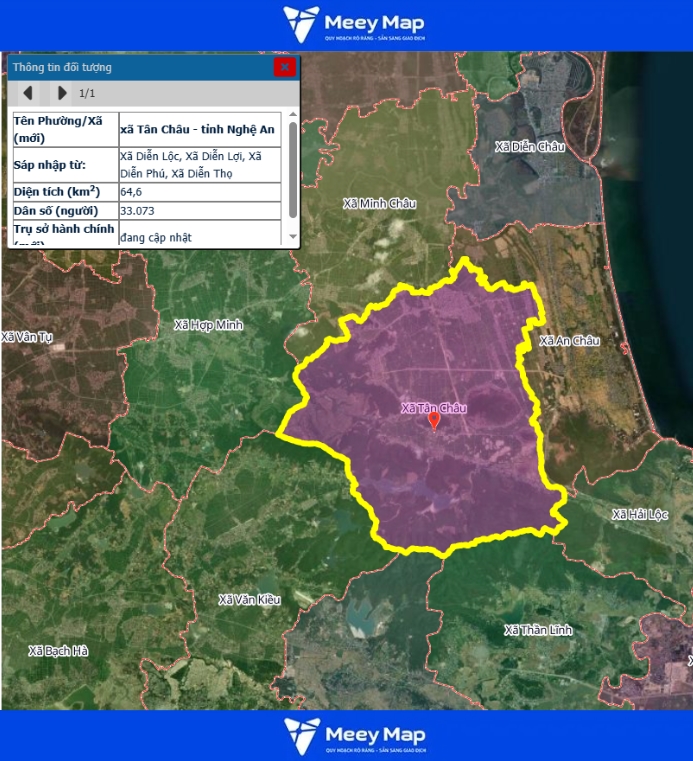Select Xã Bạch Hà commune on map

(x=58, y=651)
